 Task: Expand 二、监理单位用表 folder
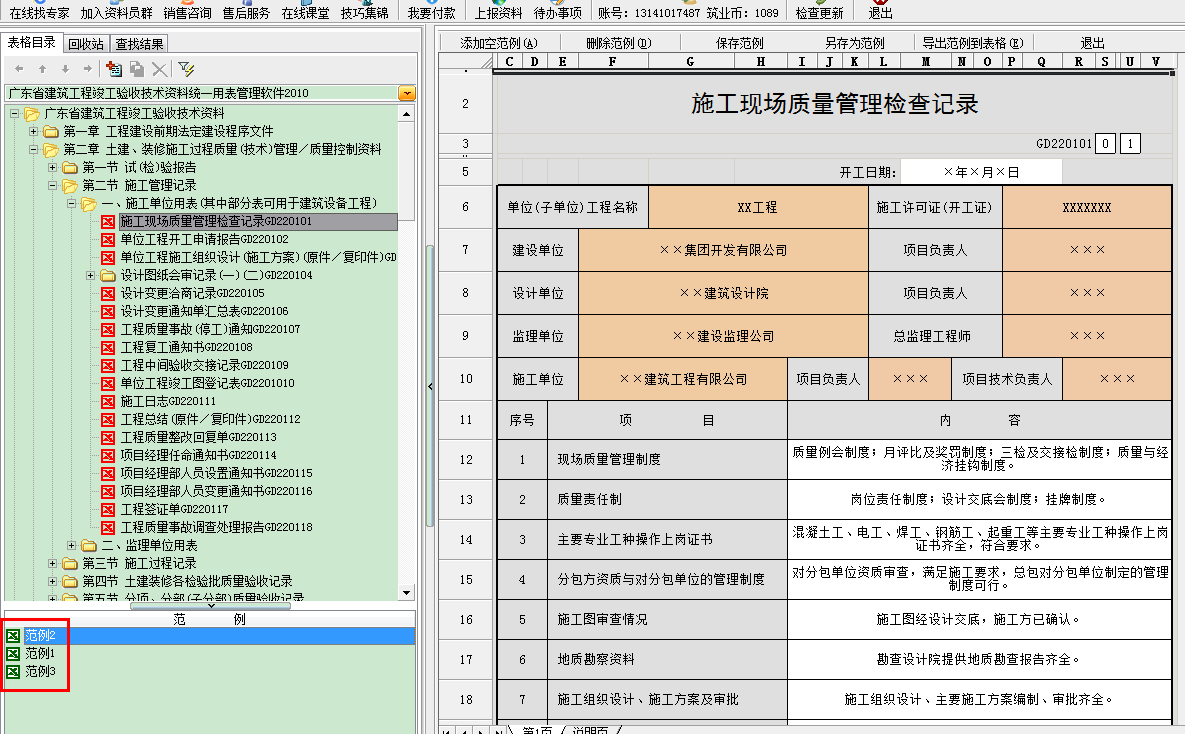[71, 545]
